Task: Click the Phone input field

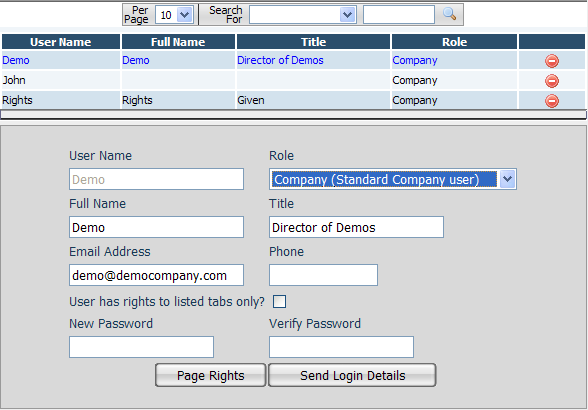Action: pyautogui.click(x=323, y=275)
